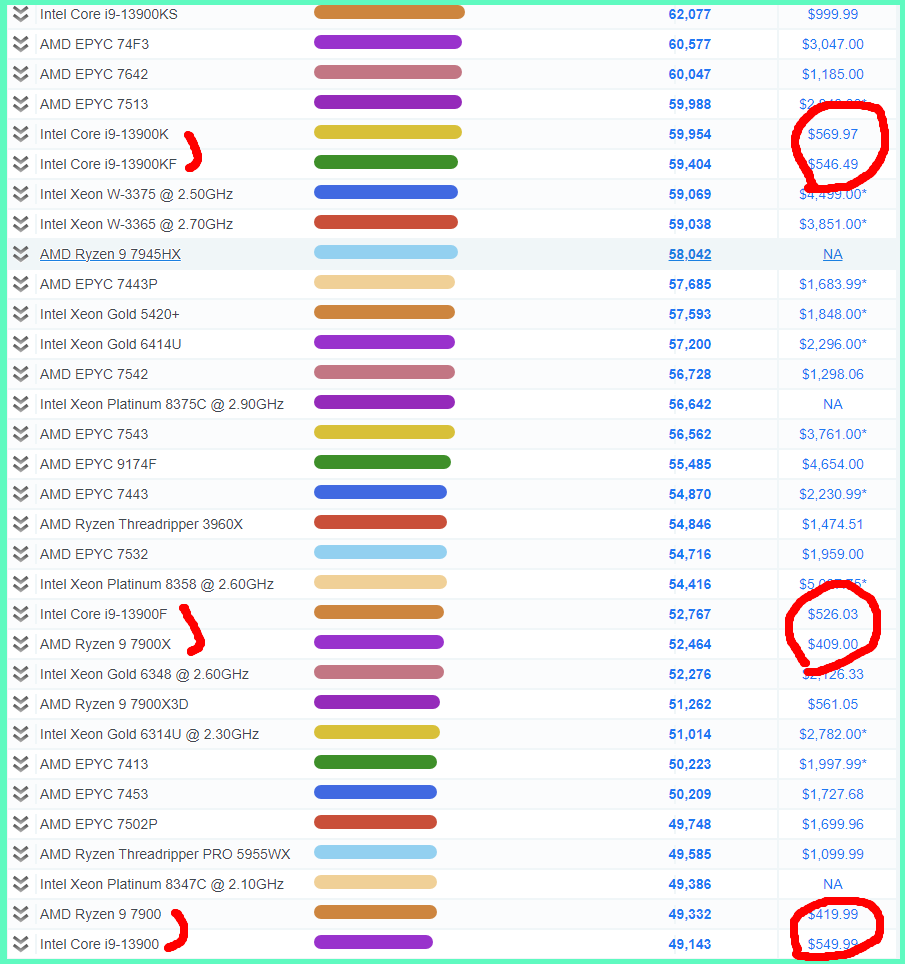Screen dimensions: 905x964
Task: Expand the AMD Ryzen 9 7945HX row chevron
Action: pos(21,254)
